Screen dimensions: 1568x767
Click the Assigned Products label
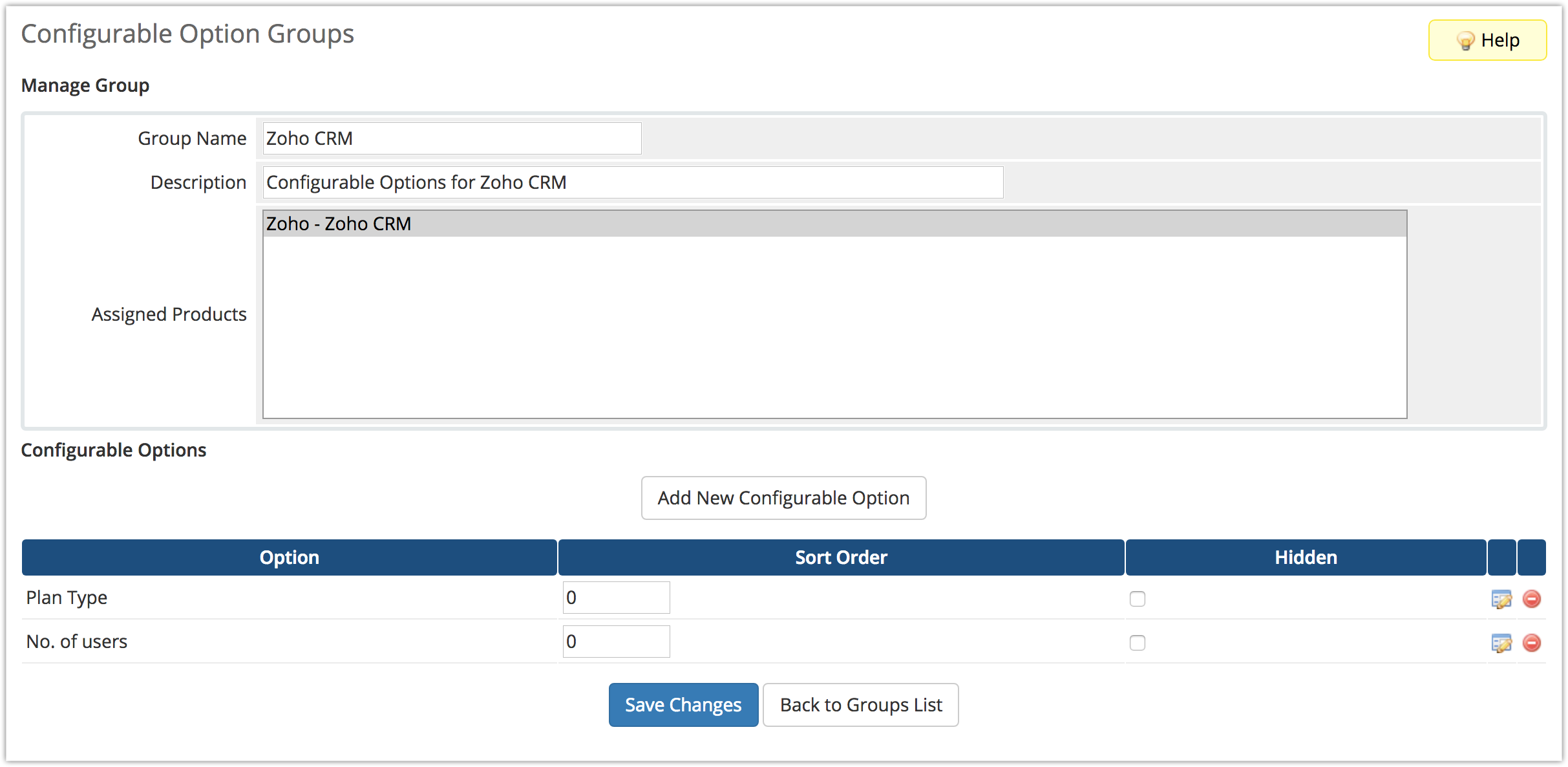169,314
